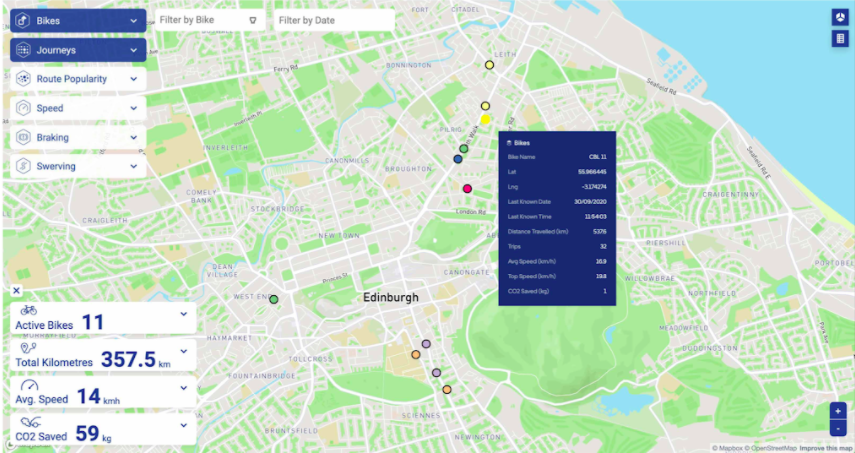Click the Distance Travelled (km) row
The height and width of the screenshot is (453, 855).
pyautogui.click(x=557, y=232)
